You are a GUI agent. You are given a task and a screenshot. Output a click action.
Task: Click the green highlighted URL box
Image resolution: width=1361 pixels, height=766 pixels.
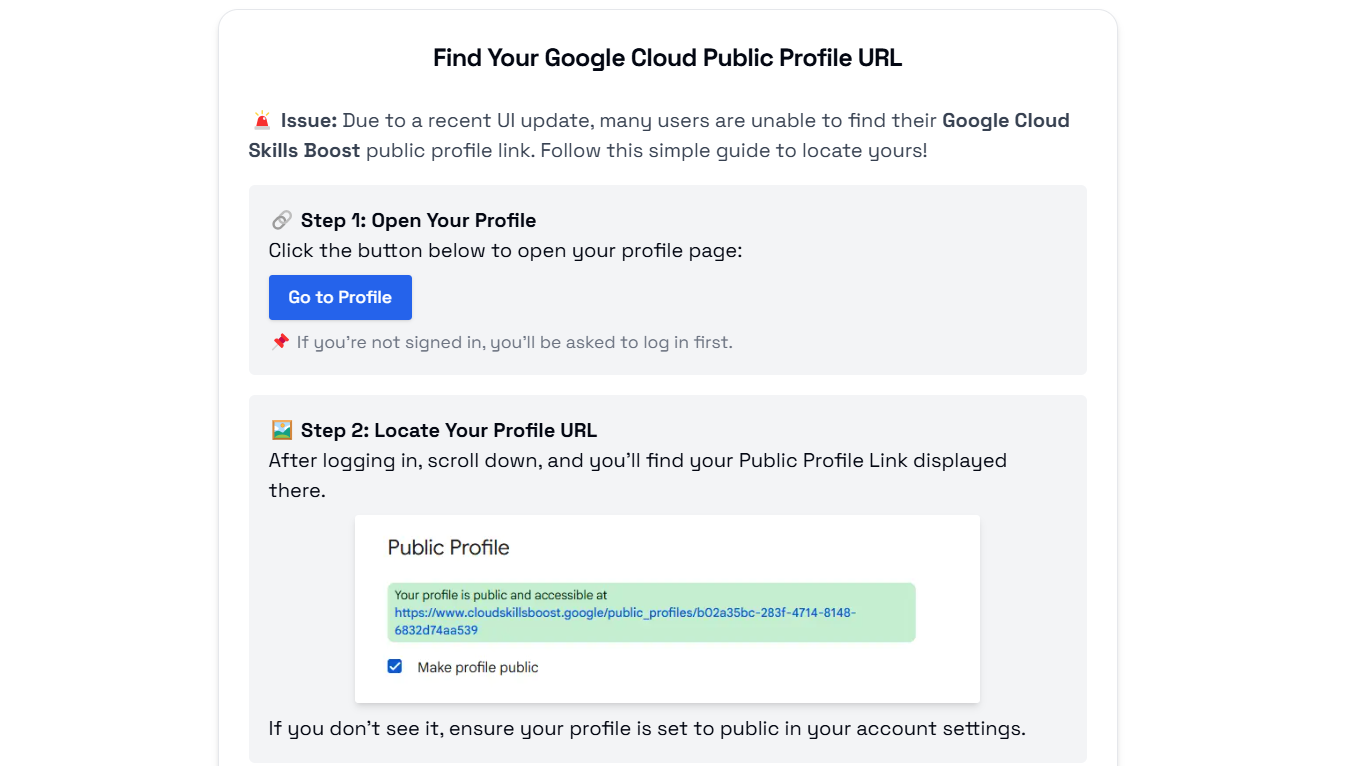click(x=651, y=612)
